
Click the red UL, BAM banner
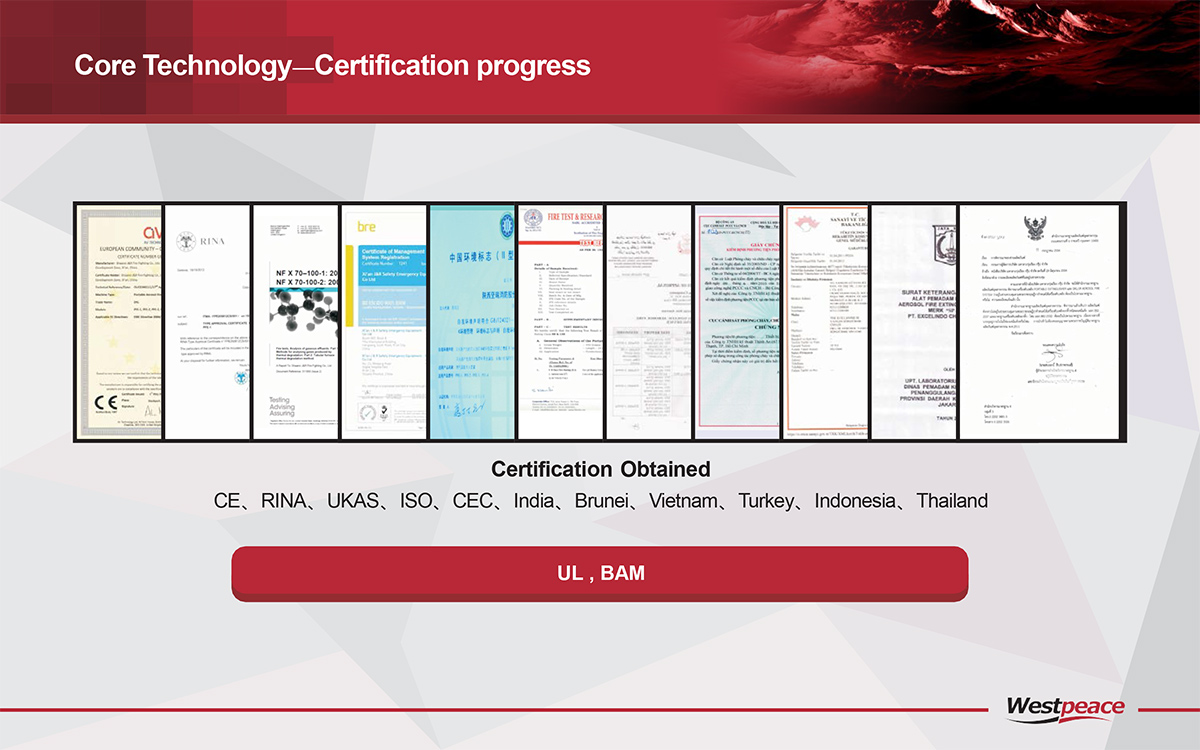pyautogui.click(x=600, y=574)
